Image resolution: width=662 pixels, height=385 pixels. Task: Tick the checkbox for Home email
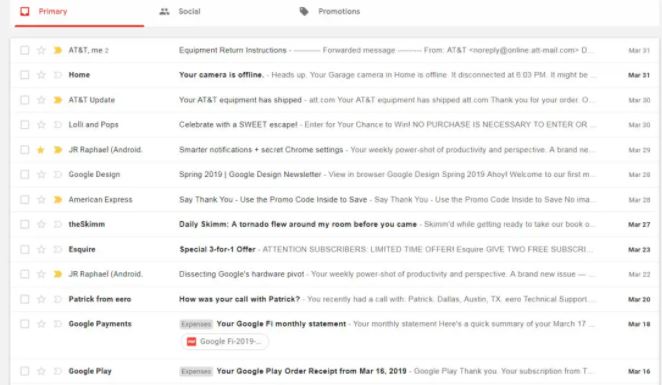click(x=25, y=75)
